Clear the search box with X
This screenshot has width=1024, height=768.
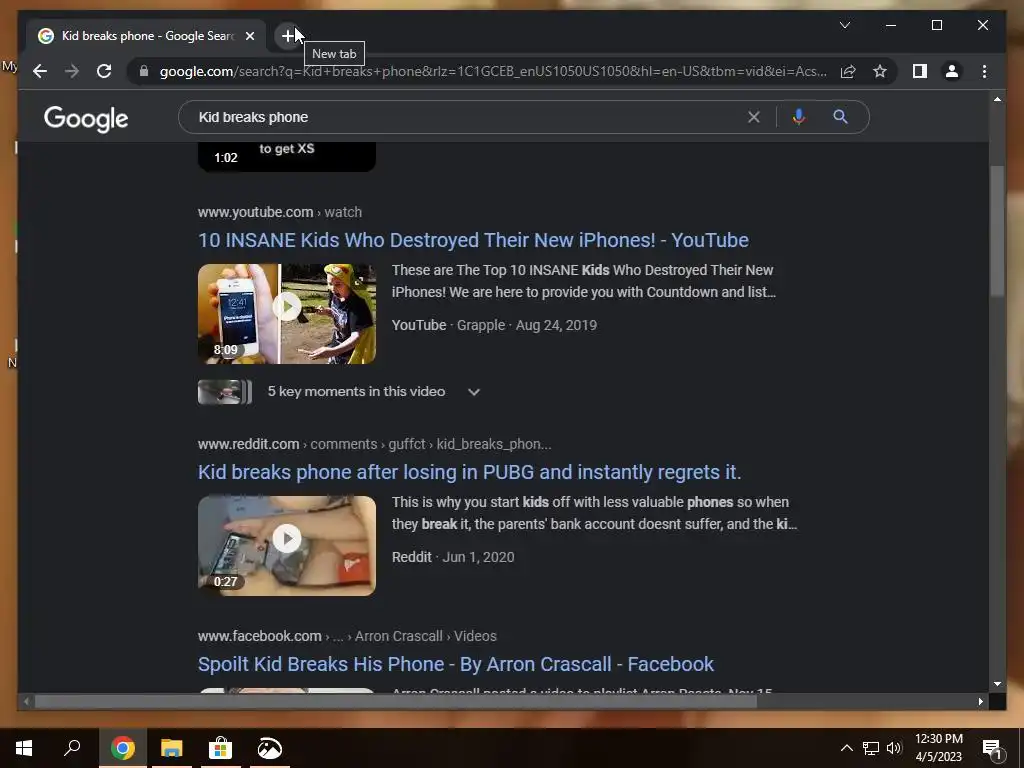754,117
